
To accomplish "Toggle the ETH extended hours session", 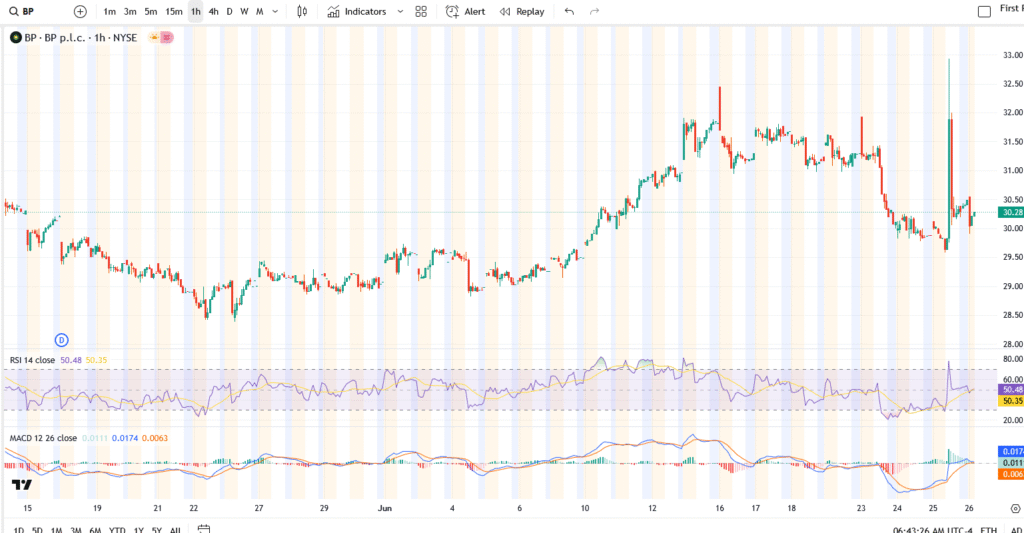I will 988,529.
